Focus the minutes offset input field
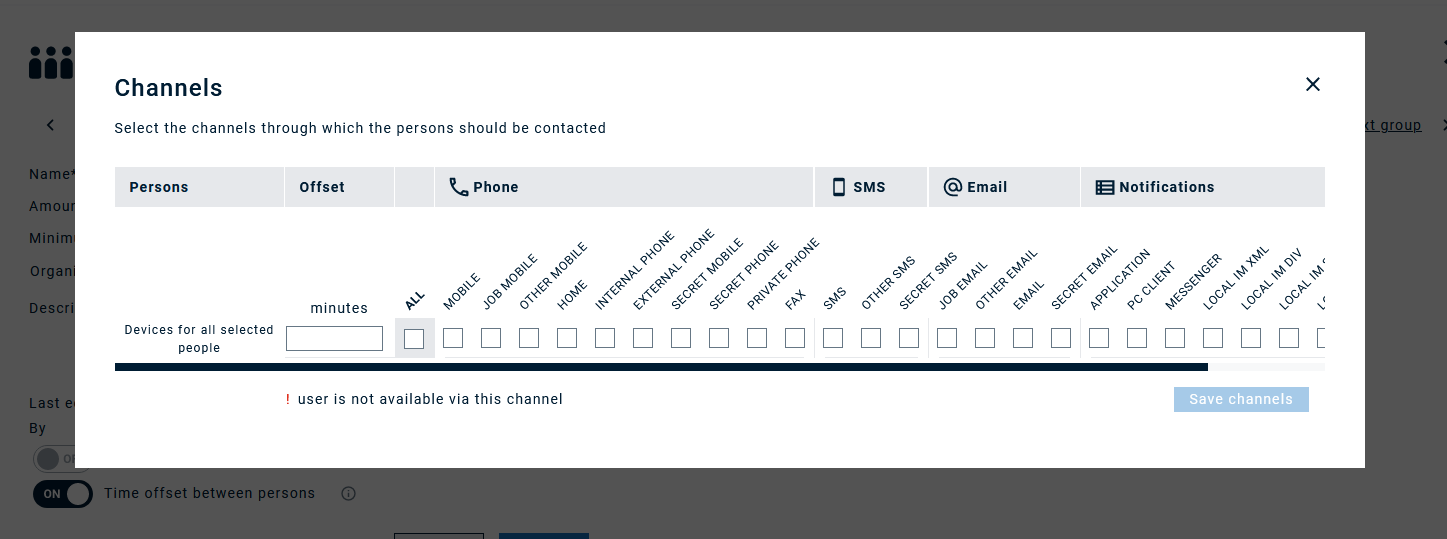This screenshot has width=1447, height=539. (x=334, y=339)
